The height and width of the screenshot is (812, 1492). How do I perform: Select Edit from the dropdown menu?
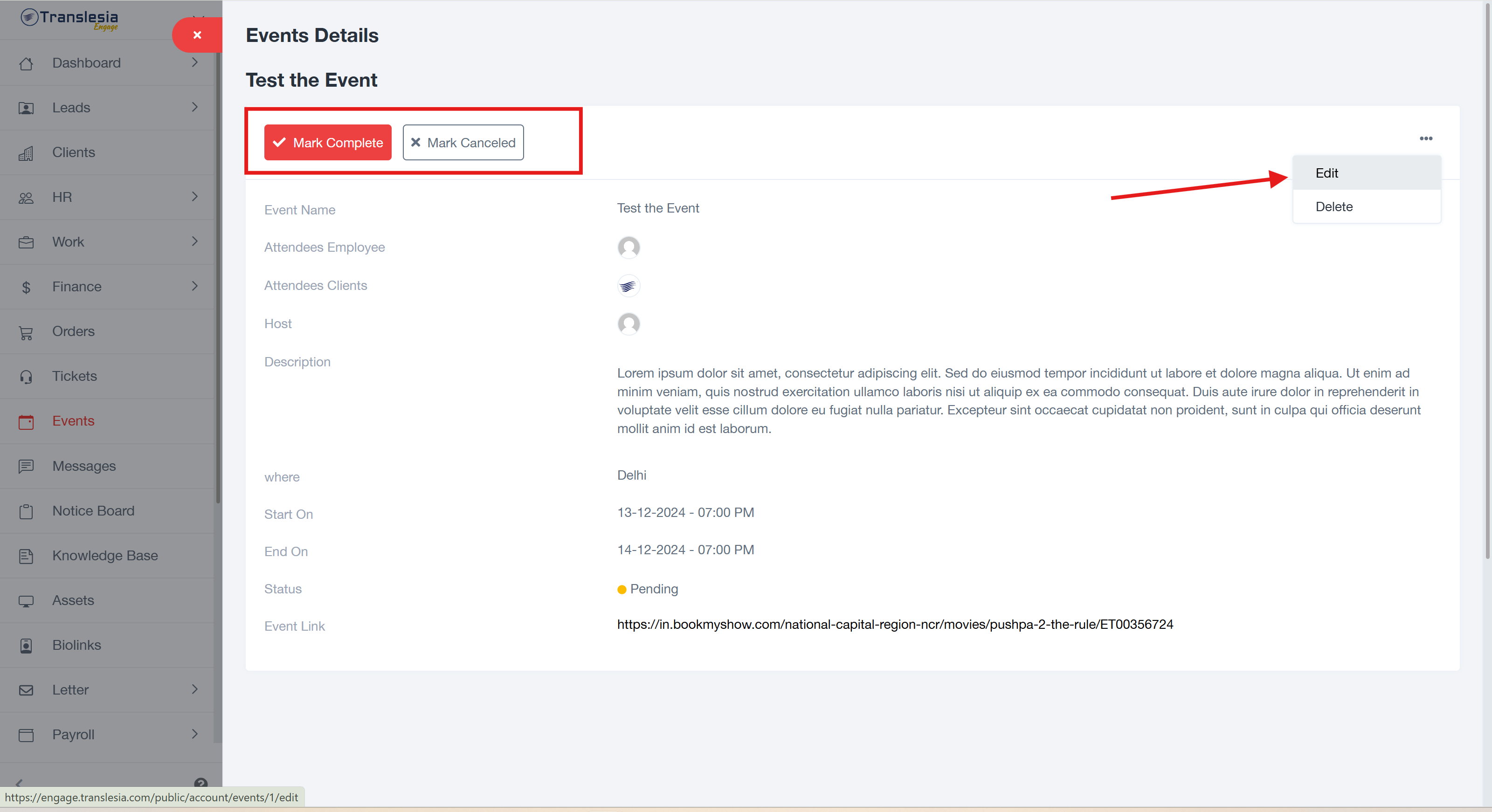point(1326,173)
